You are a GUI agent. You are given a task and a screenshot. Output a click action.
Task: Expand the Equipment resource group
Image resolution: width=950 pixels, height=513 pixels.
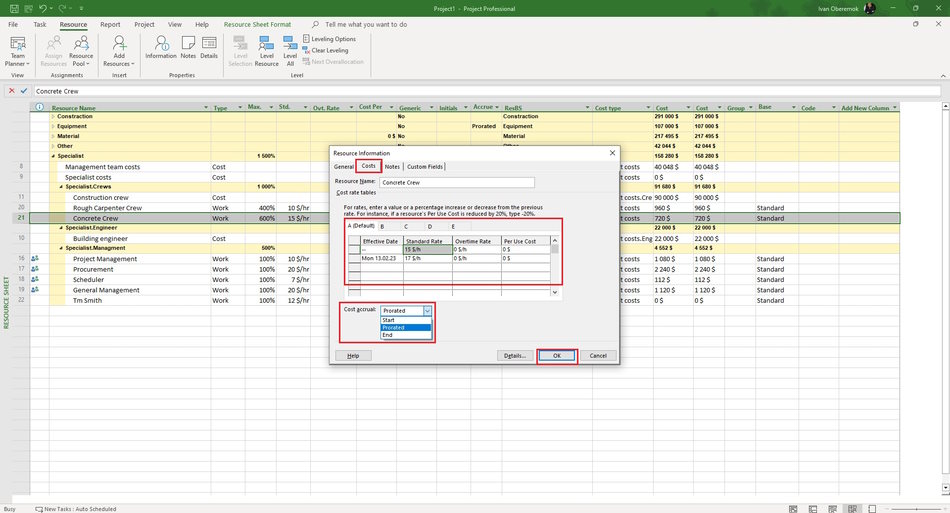pyautogui.click(x=53, y=126)
